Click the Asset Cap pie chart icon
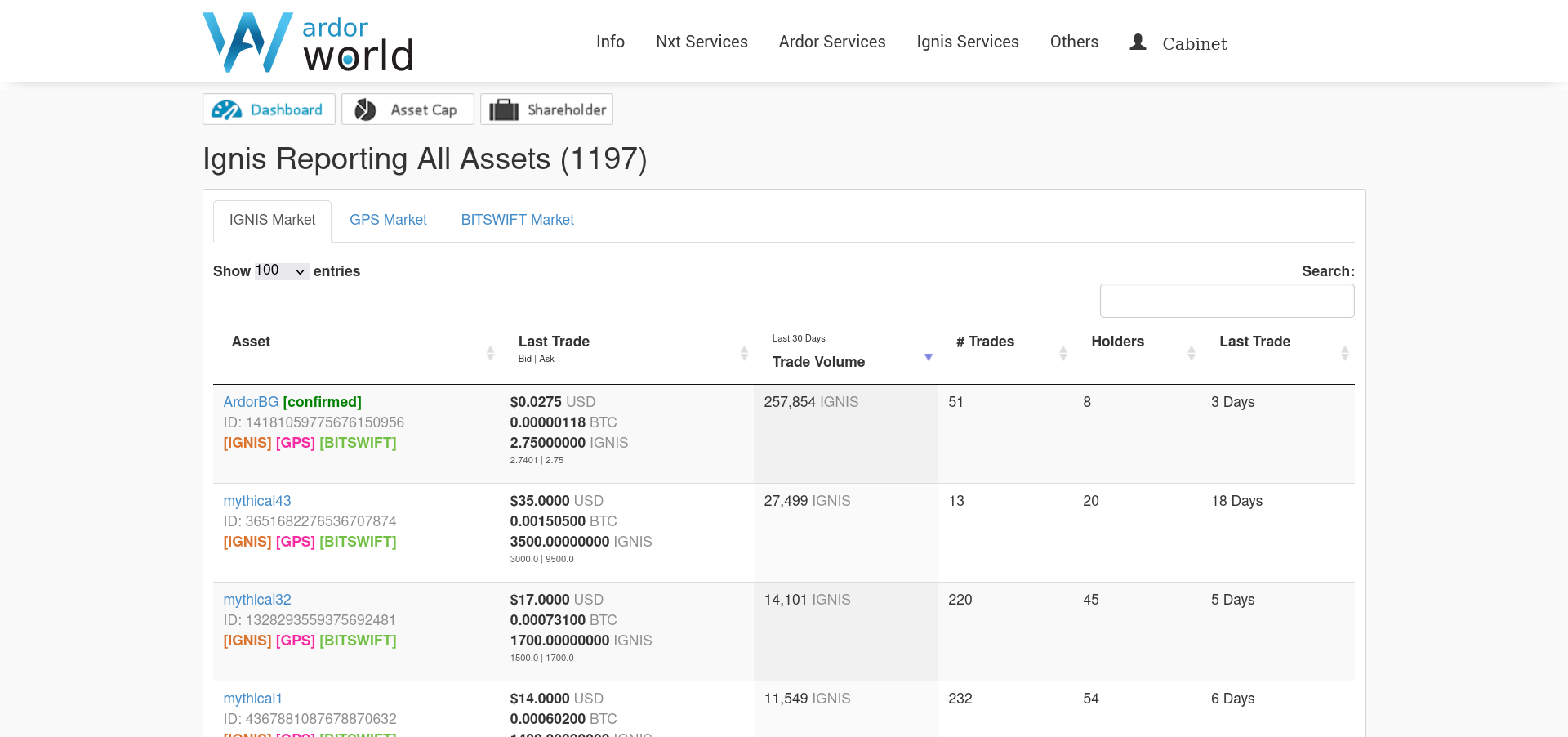Viewport: 1568px width, 737px height. click(x=365, y=109)
